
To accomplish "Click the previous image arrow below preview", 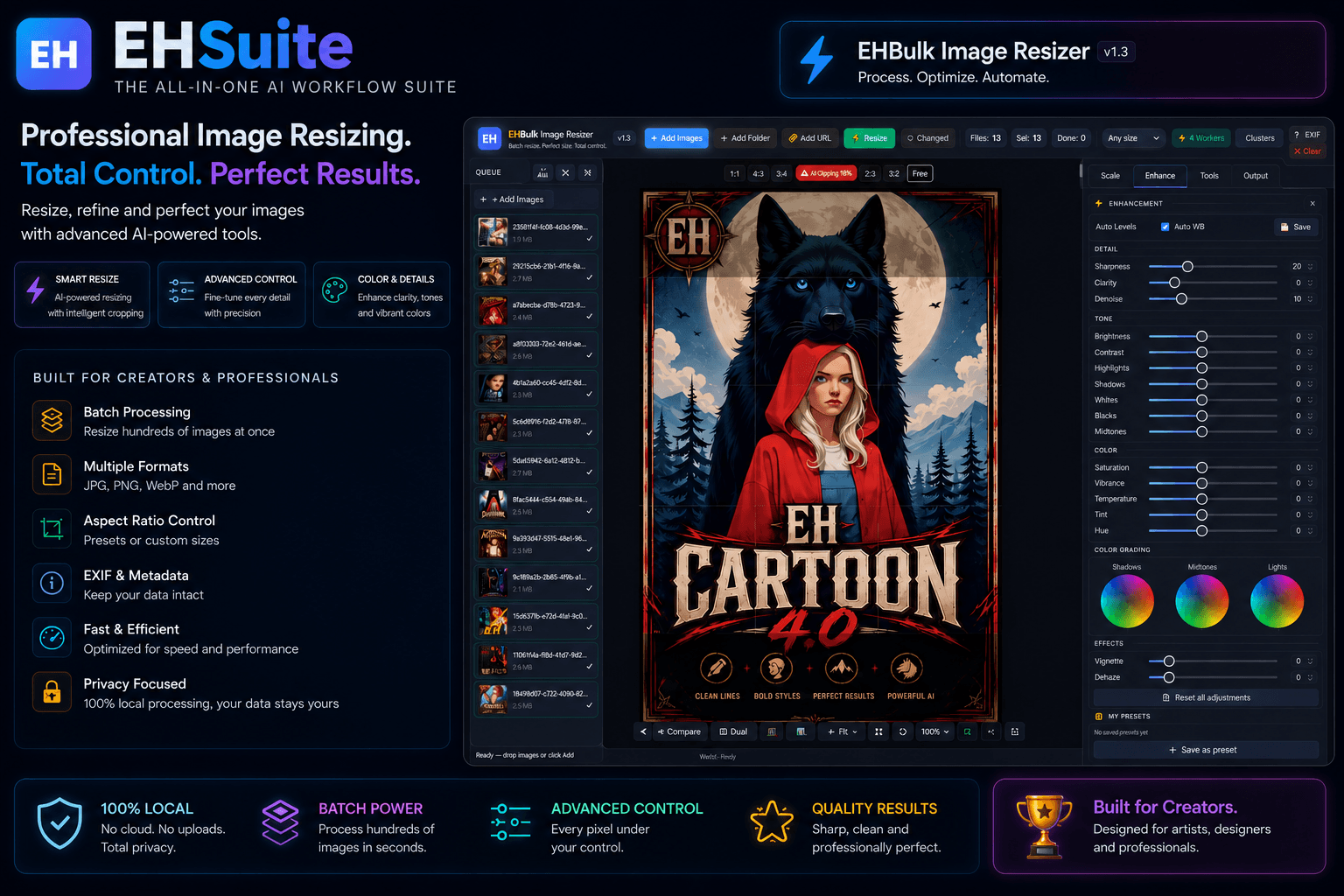I will pyautogui.click(x=643, y=731).
